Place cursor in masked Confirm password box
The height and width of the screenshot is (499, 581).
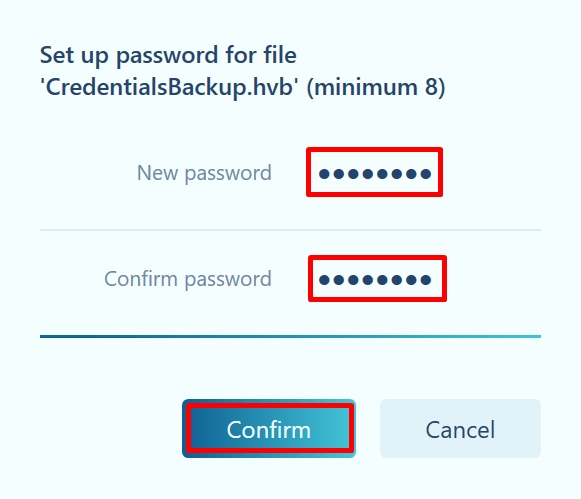click(377, 279)
